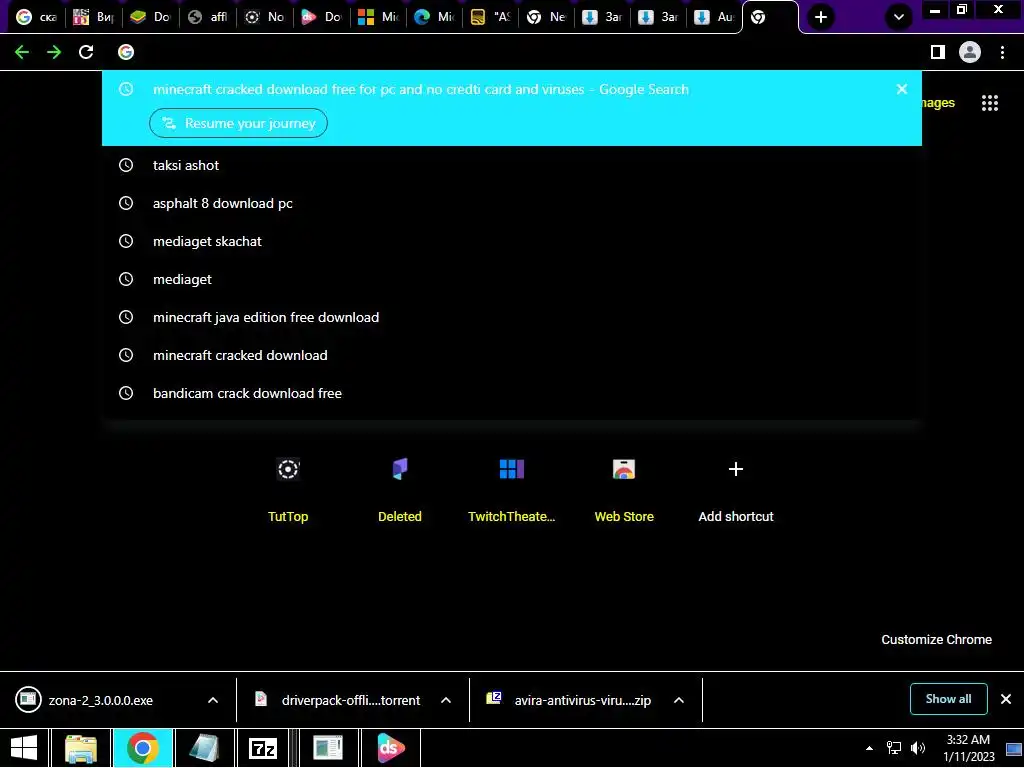The width and height of the screenshot is (1024, 768).
Task: Expand options for the avira-antivirus zip download
Action: [679, 700]
